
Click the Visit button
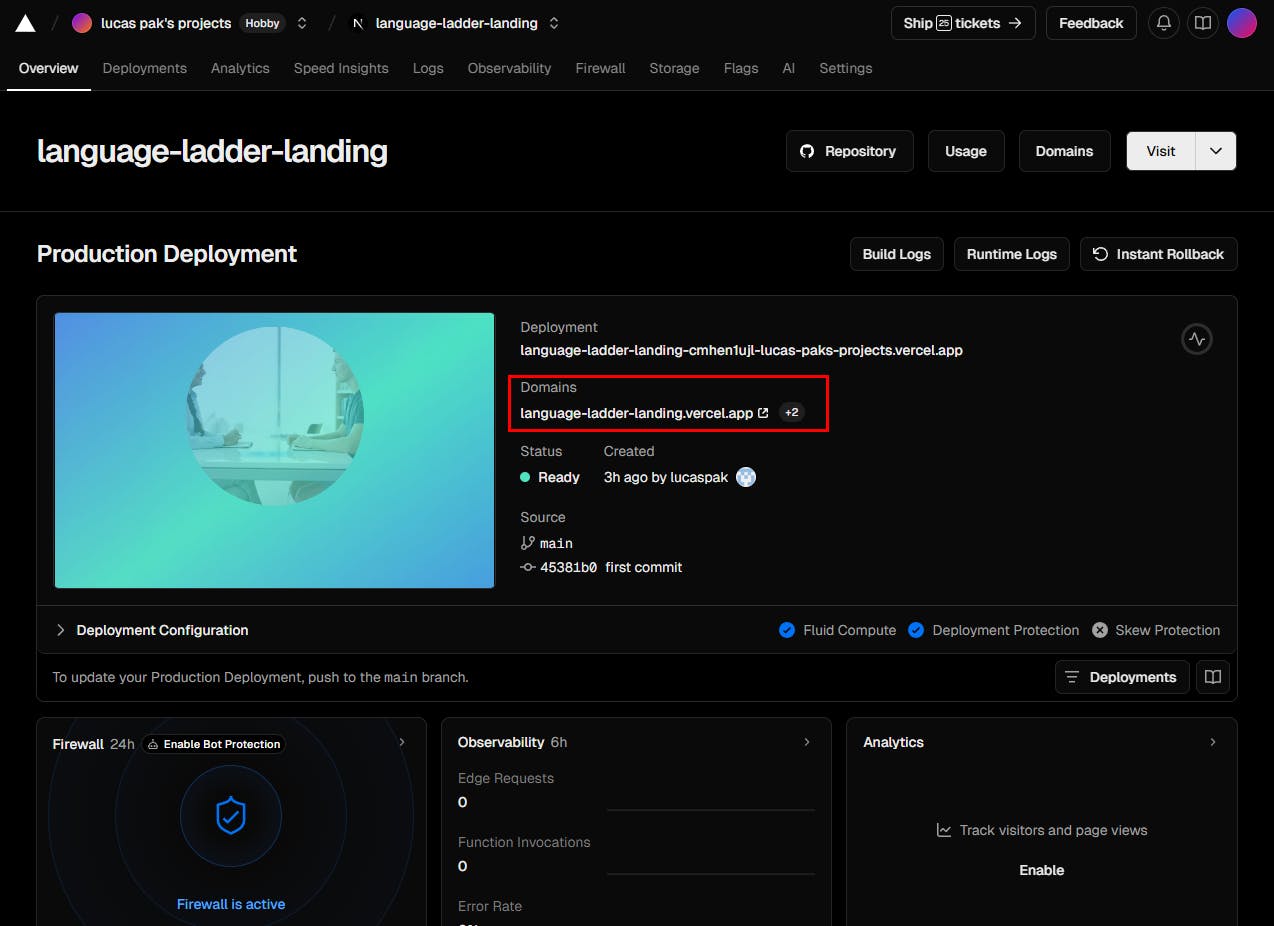[x=1161, y=151]
